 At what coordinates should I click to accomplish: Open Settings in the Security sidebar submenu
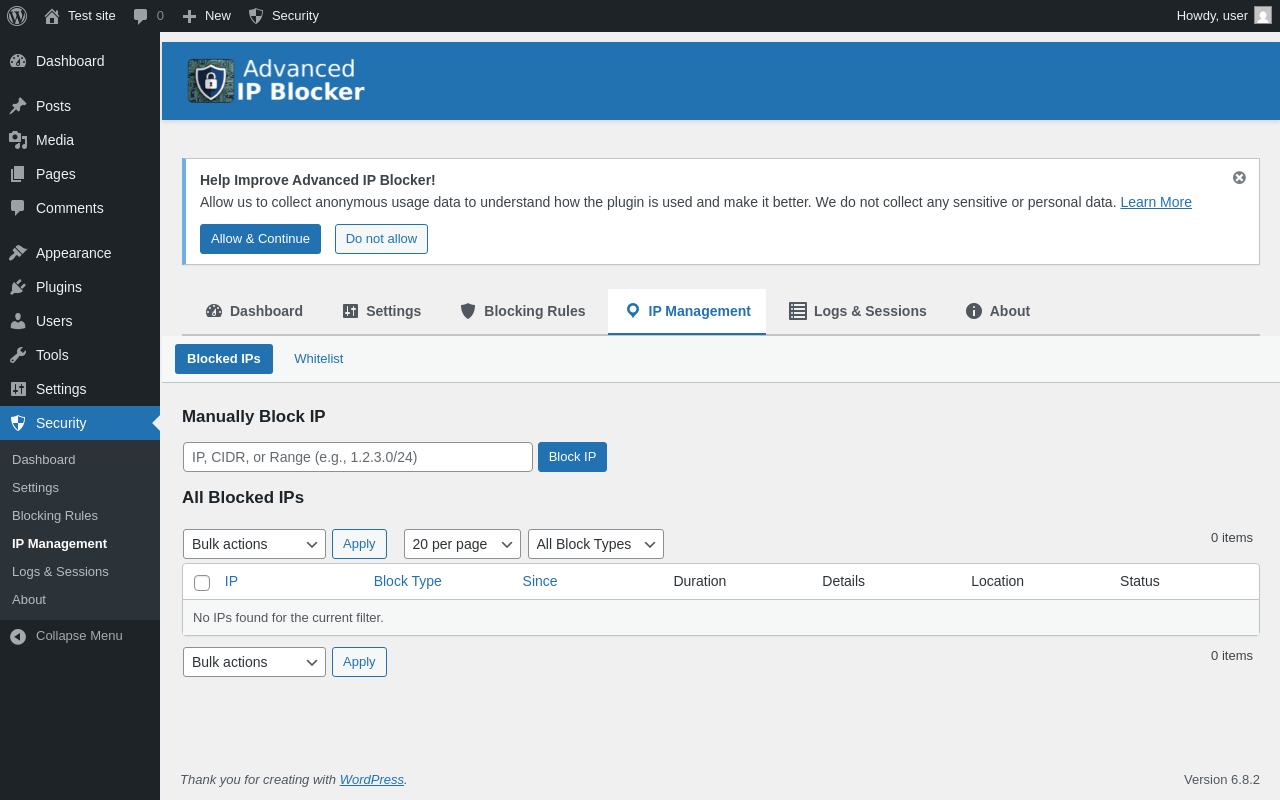click(x=35, y=488)
